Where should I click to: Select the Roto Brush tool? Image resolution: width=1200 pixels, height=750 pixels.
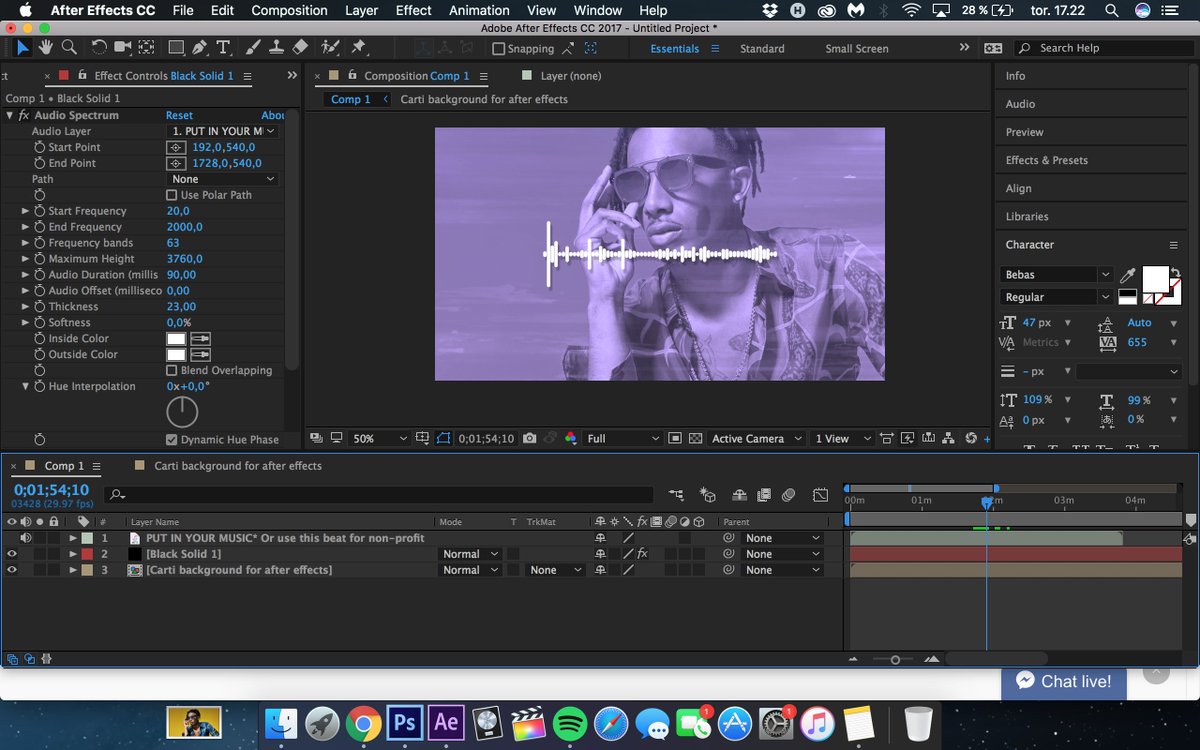(x=331, y=47)
